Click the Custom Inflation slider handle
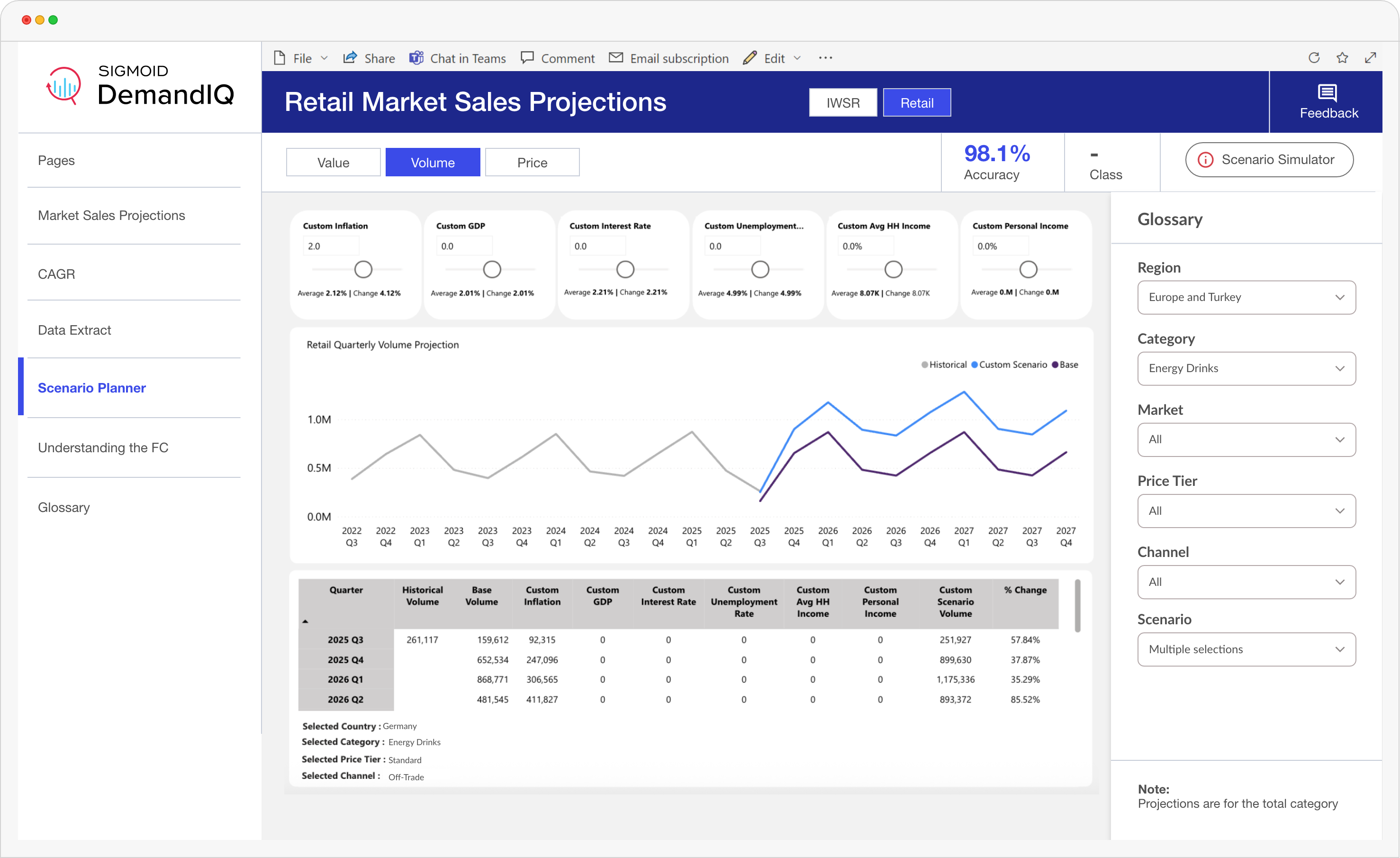 [x=363, y=270]
